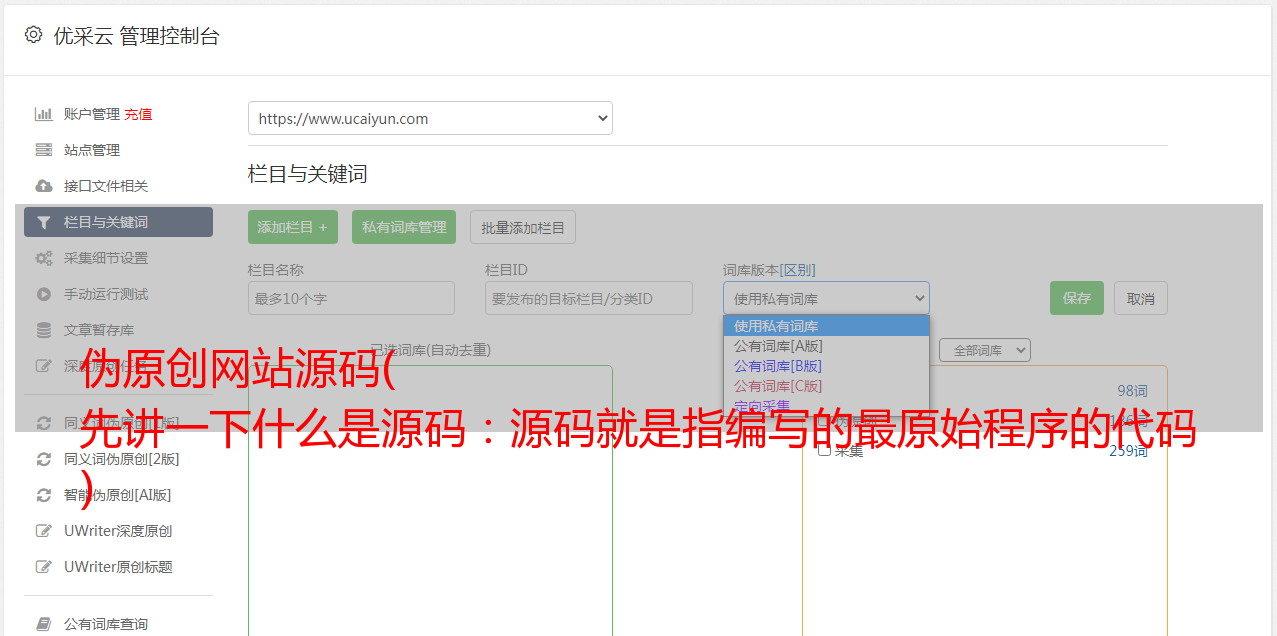Select 栏目与关键词 filter icon in sidebar

[x=44, y=222]
